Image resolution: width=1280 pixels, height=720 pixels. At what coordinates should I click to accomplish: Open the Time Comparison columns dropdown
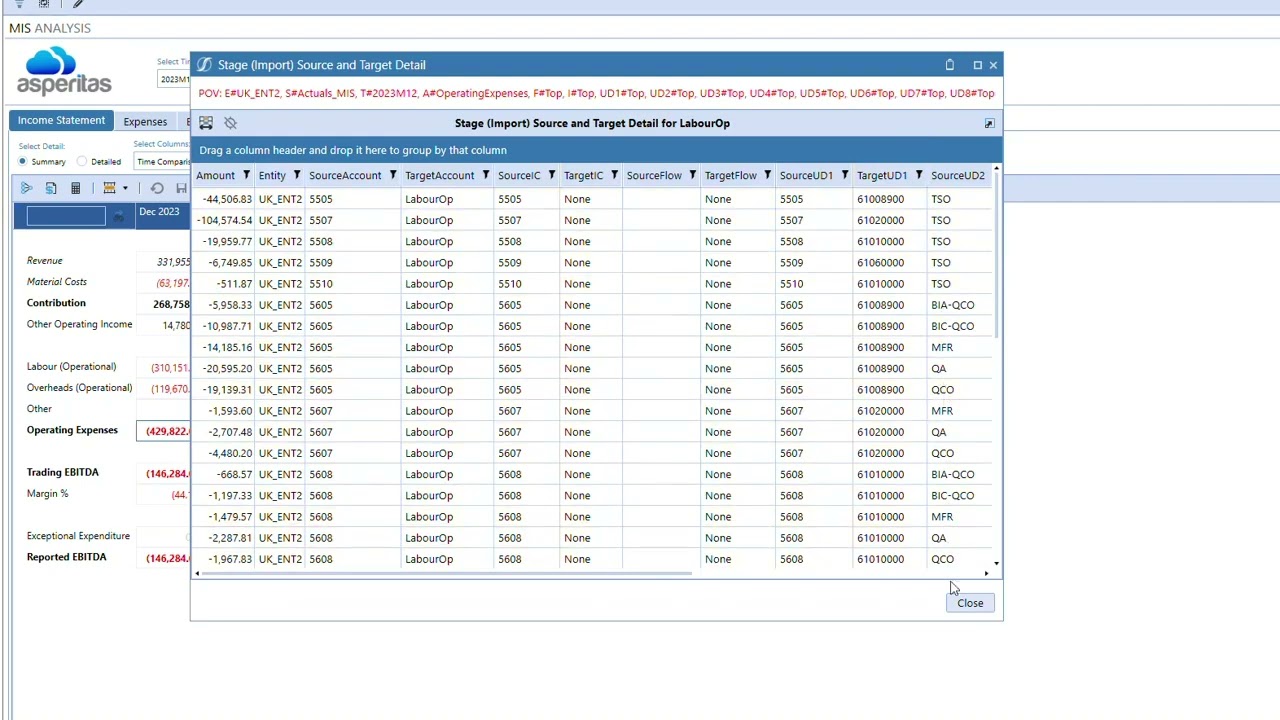[x=162, y=162]
